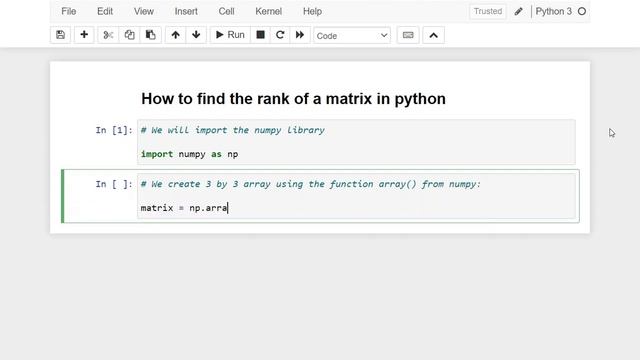Insert a new cell below with plus icon
The width and height of the screenshot is (640, 360).
click(84, 35)
